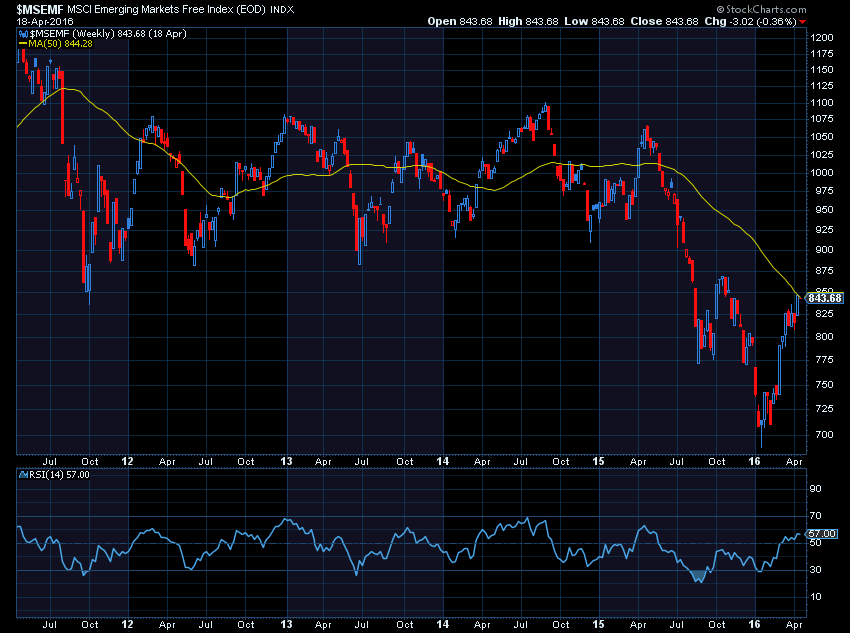Click the red down-arrow change indicator icon

click(803, 22)
